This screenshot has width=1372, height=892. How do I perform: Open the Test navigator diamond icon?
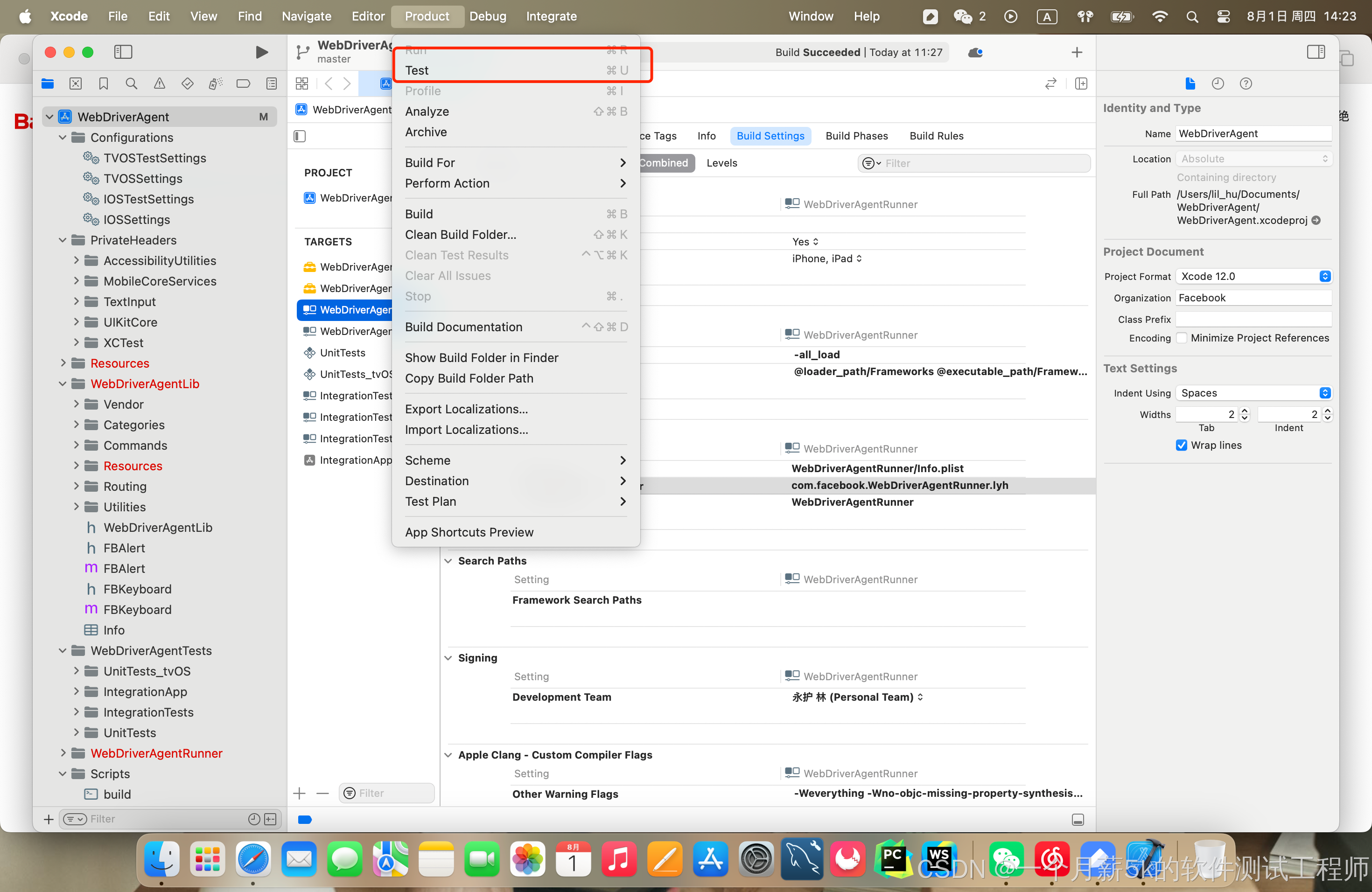coord(187,84)
